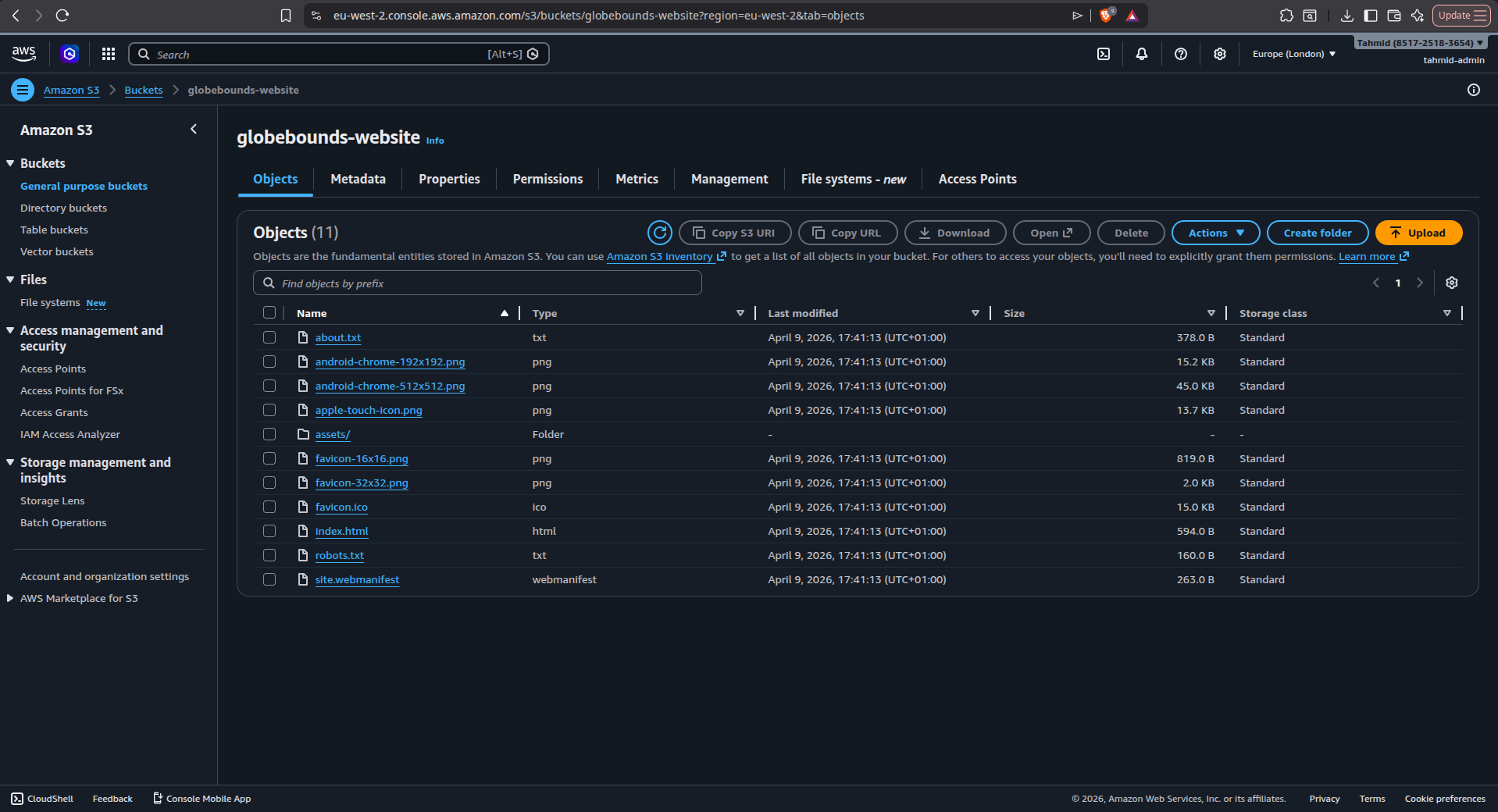Click the AWS logo home icon
1498x812 pixels.
coord(23,54)
